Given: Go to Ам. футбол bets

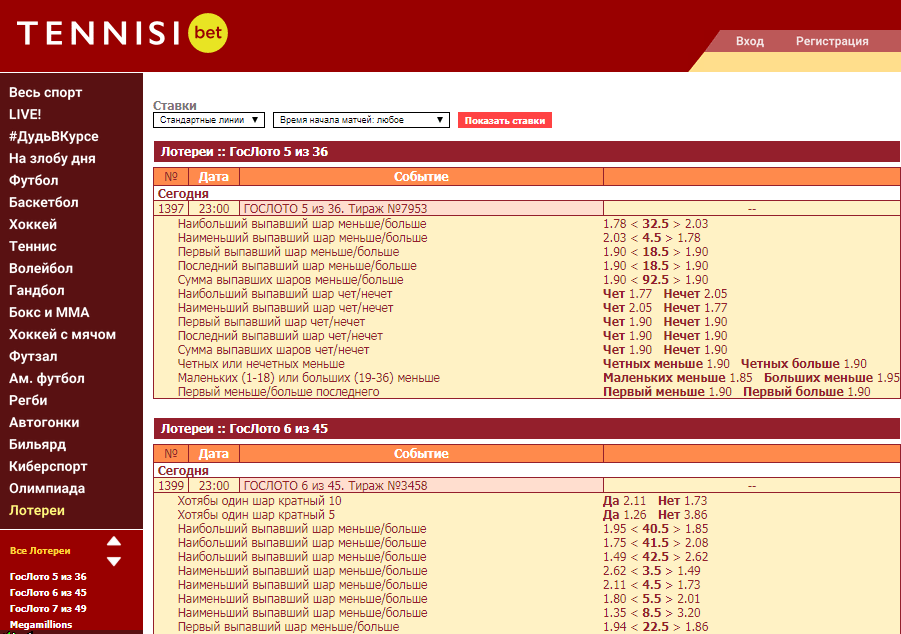Looking at the screenshot, I should click(x=47, y=378).
